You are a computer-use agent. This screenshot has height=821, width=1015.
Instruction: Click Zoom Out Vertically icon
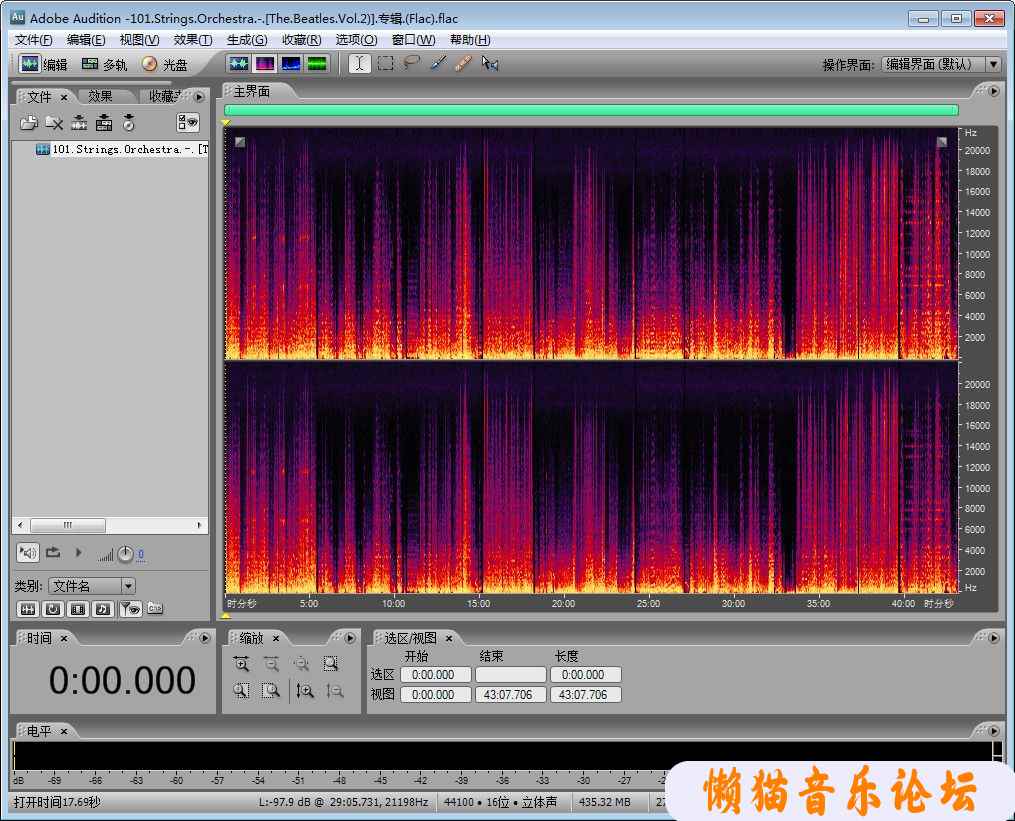point(335,691)
